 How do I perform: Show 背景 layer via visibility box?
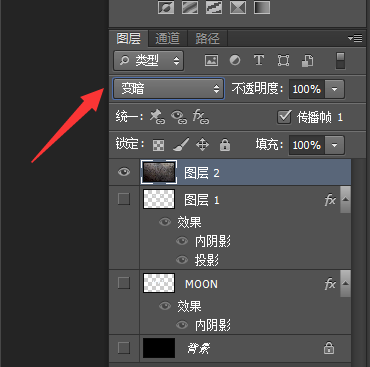pyautogui.click(x=124, y=348)
